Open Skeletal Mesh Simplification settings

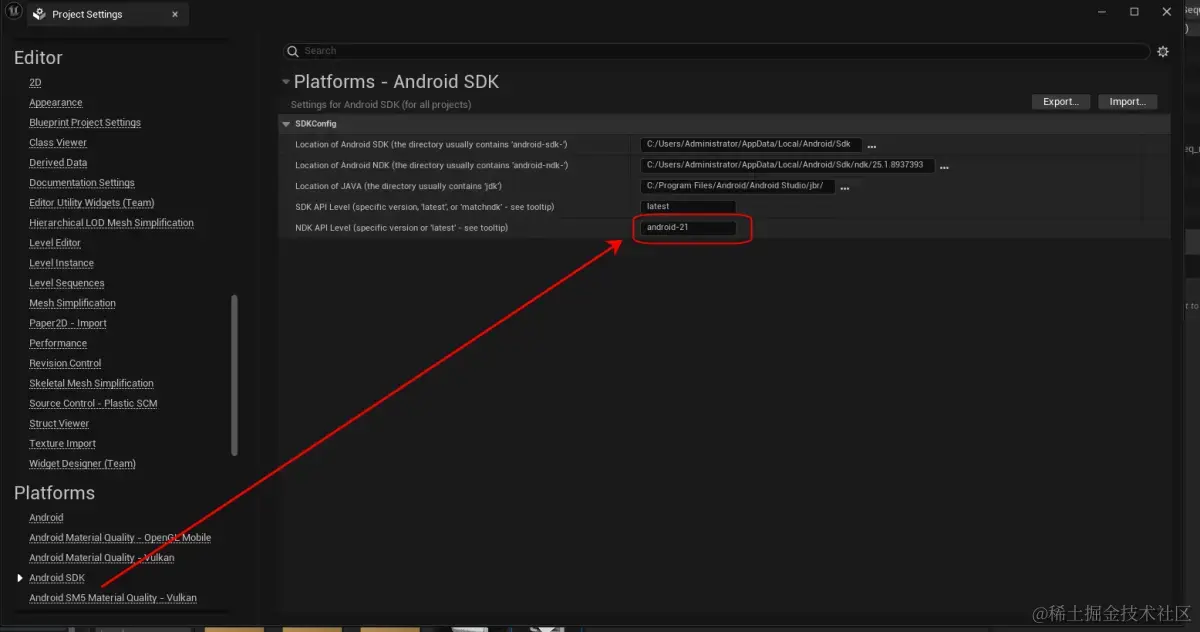(x=91, y=383)
